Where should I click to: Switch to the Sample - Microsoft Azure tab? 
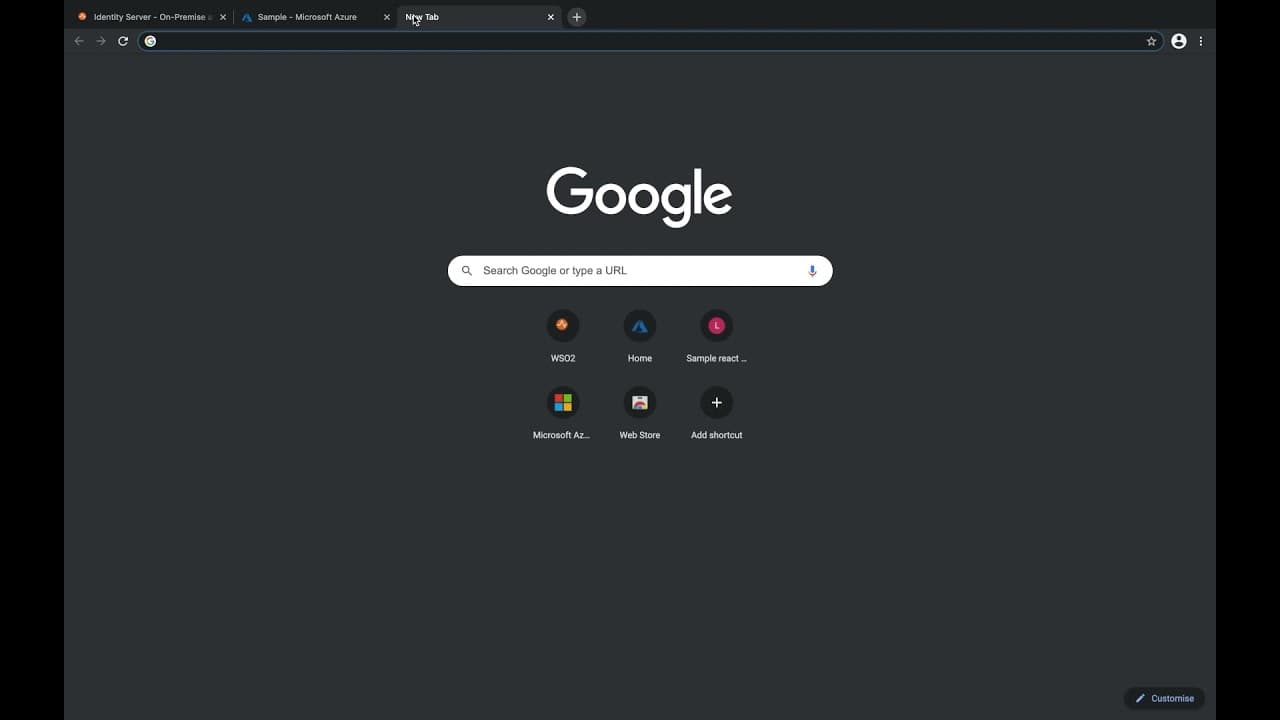coord(305,17)
